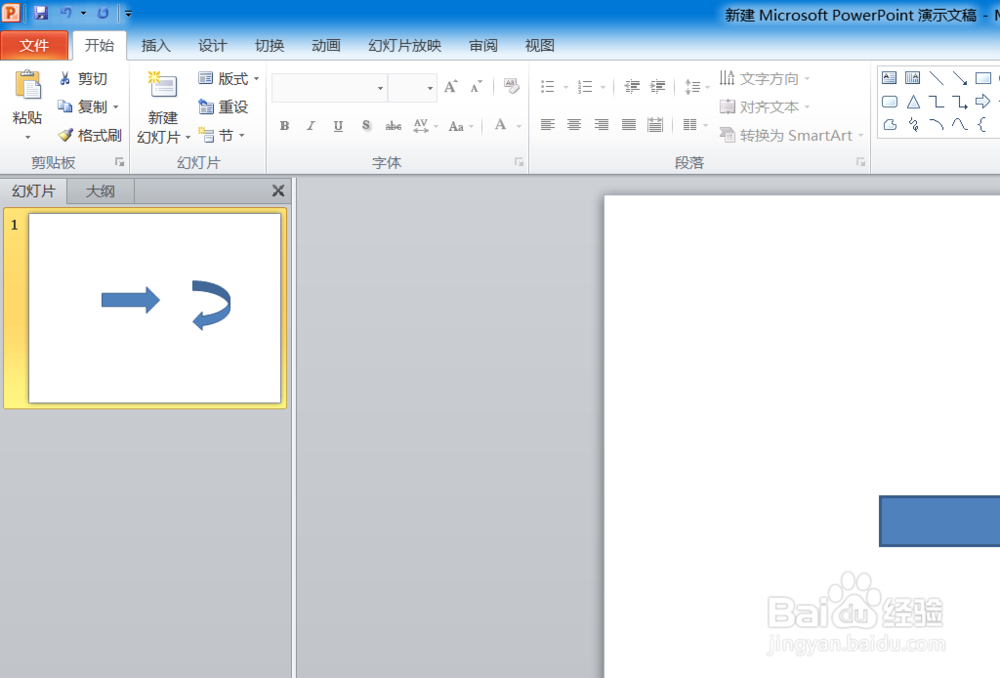Click the 新建幻灯片 new slide icon
This screenshot has height=678, width=1000.
pyautogui.click(x=163, y=85)
